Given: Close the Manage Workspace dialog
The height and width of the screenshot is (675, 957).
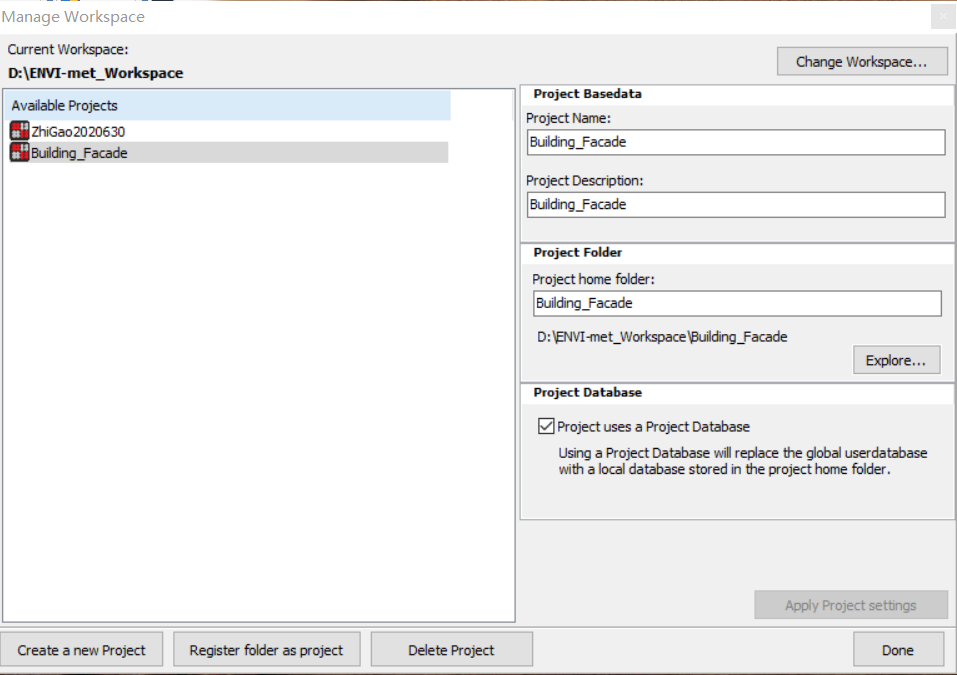Looking at the screenshot, I should click(x=943, y=16).
